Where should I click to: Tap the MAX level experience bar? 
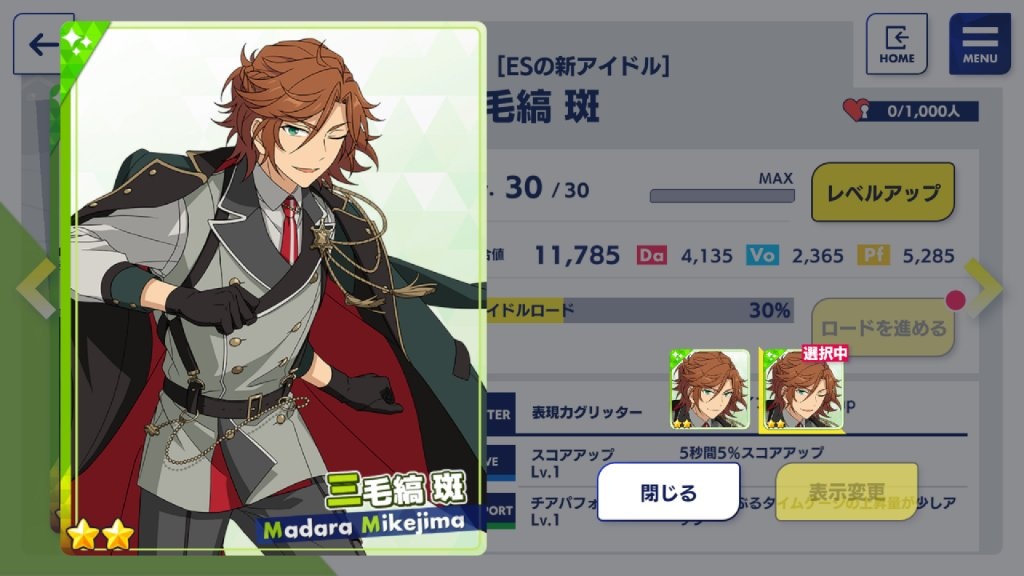[x=722, y=195]
